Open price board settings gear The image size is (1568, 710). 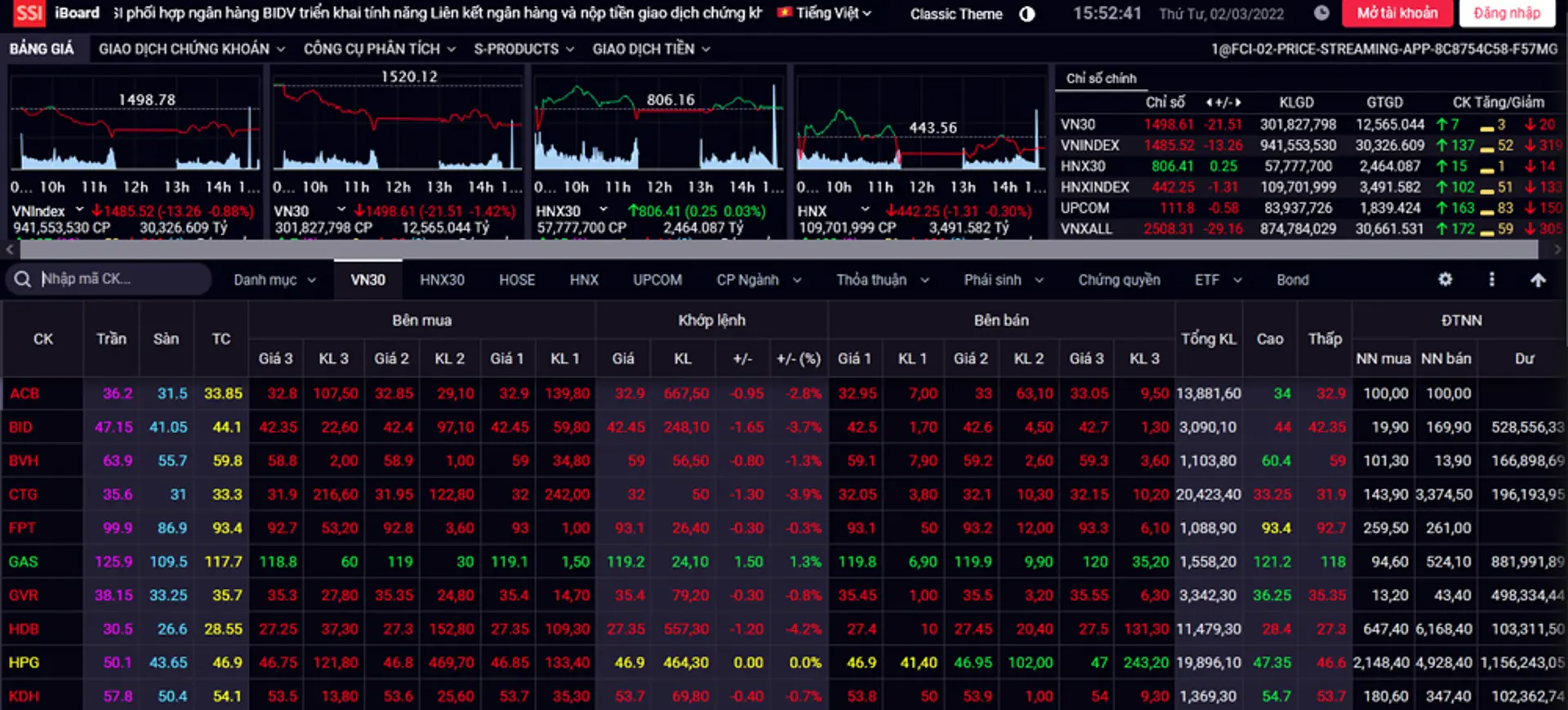point(1445,279)
